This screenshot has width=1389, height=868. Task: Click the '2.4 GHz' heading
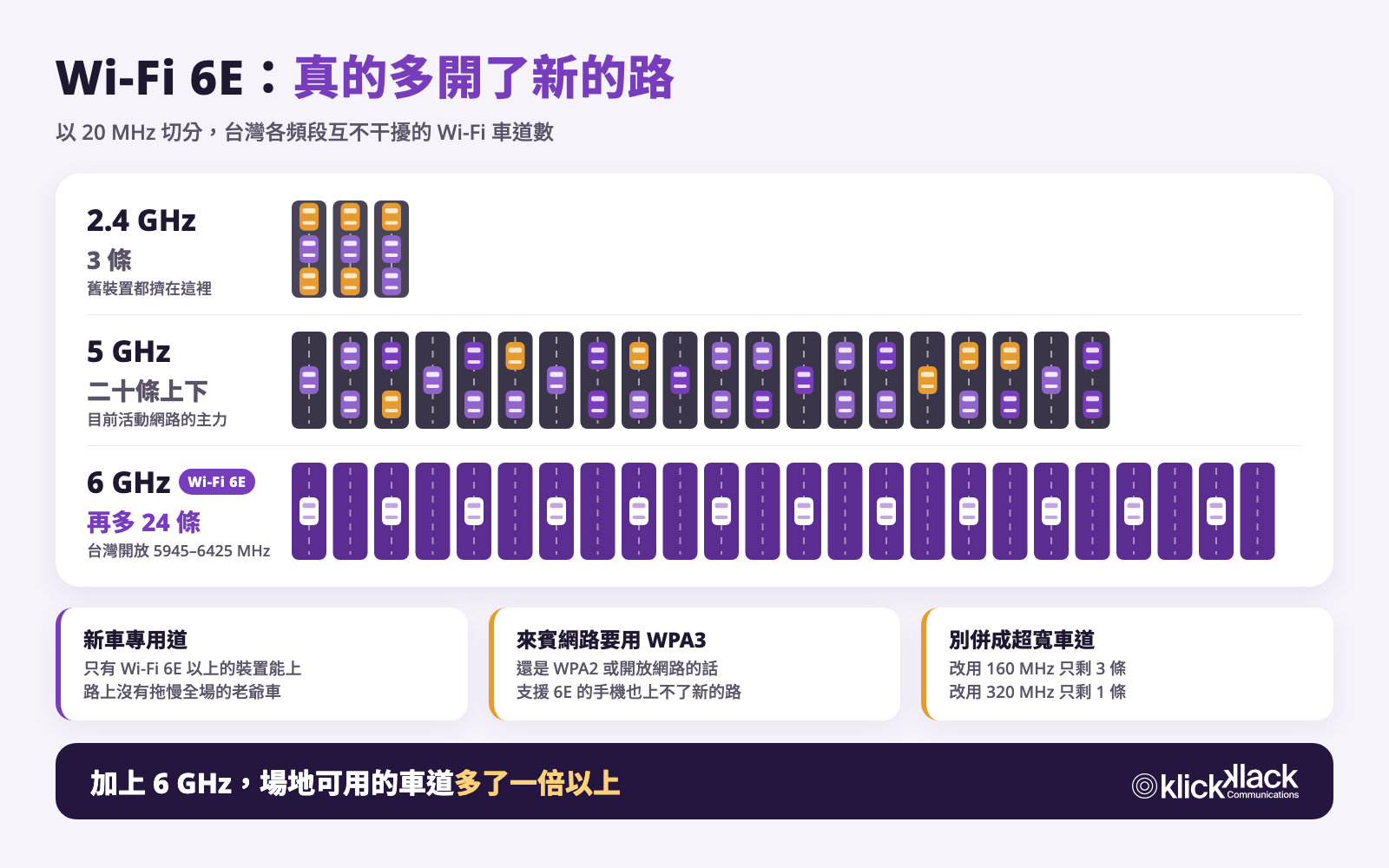coord(142,220)
